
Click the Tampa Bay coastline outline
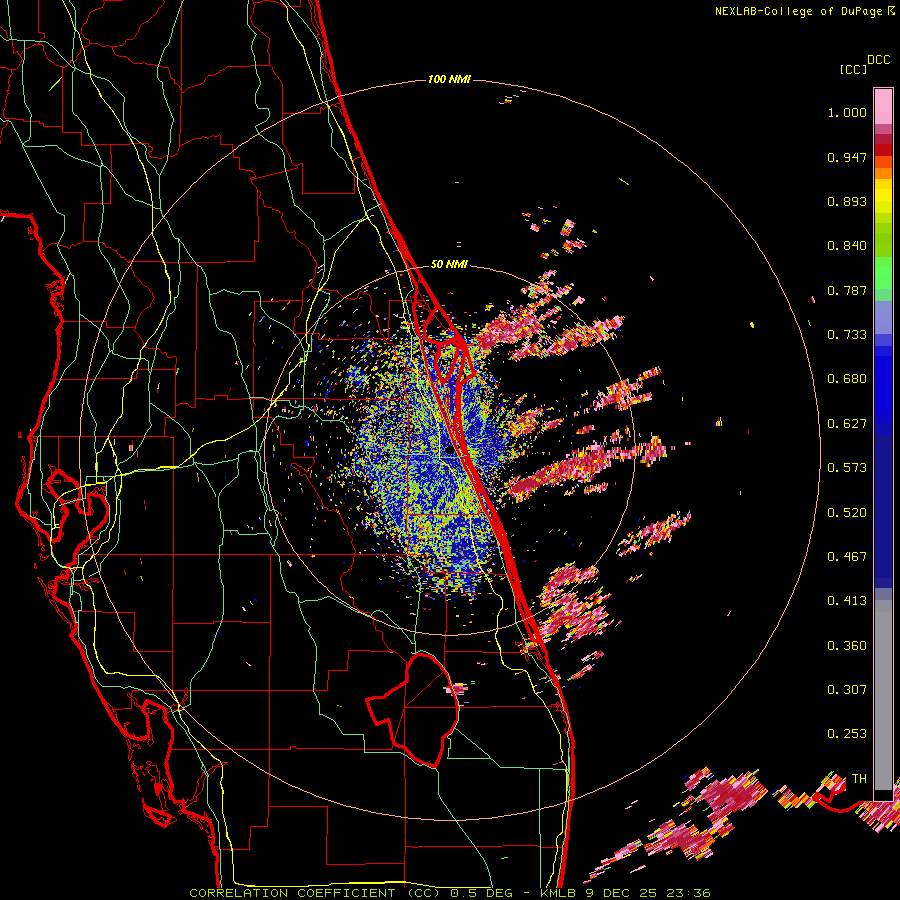coord(77,505)
